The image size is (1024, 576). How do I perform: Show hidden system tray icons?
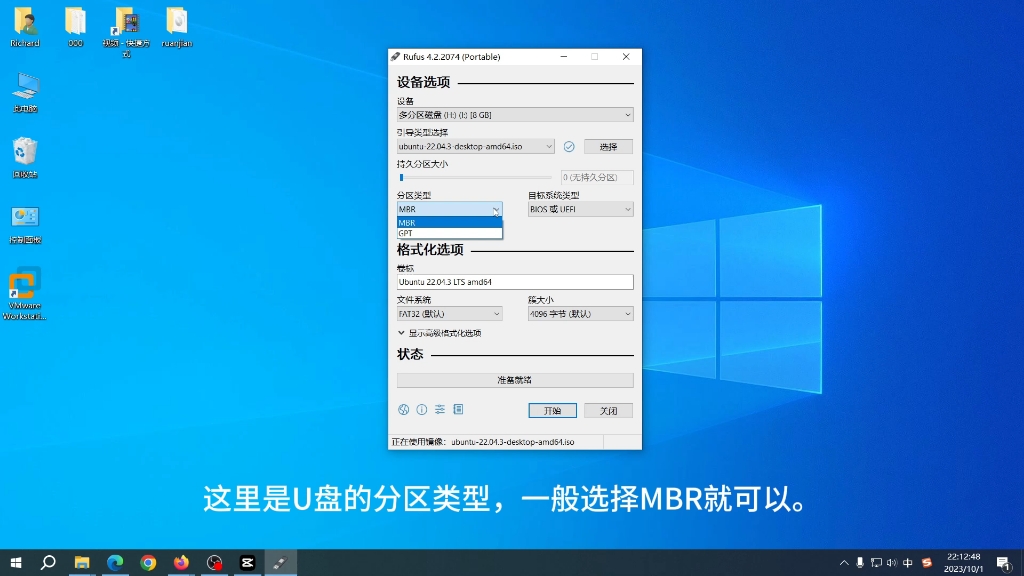[x=844, y=563]
